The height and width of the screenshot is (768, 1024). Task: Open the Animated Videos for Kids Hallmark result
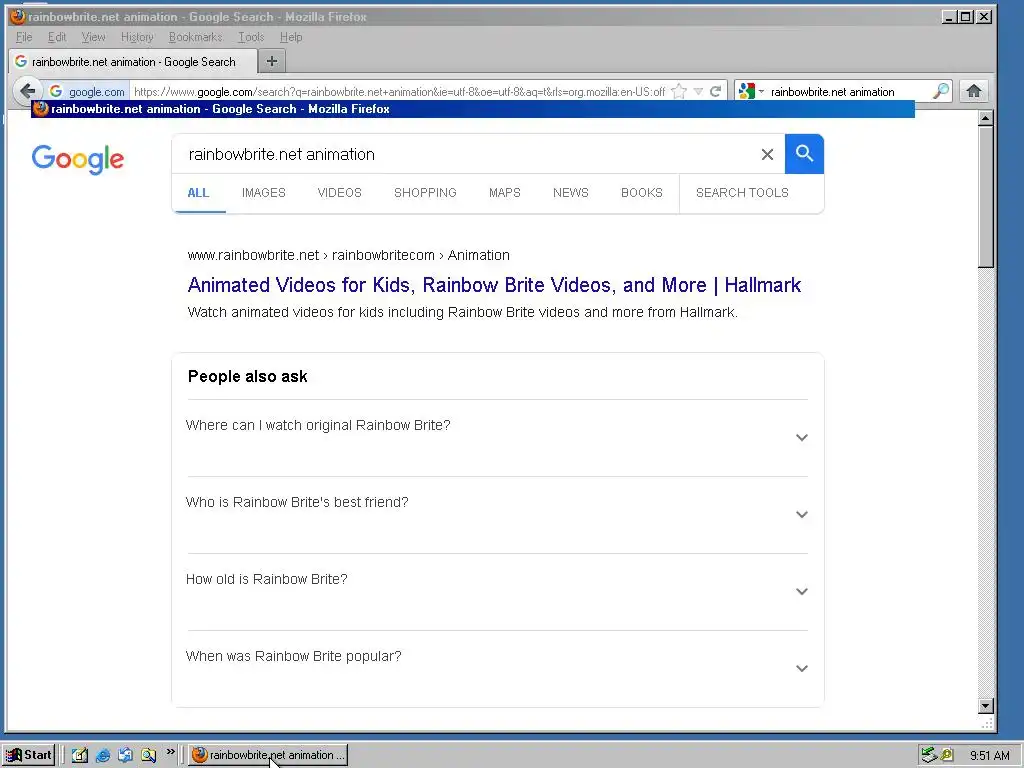494,285
